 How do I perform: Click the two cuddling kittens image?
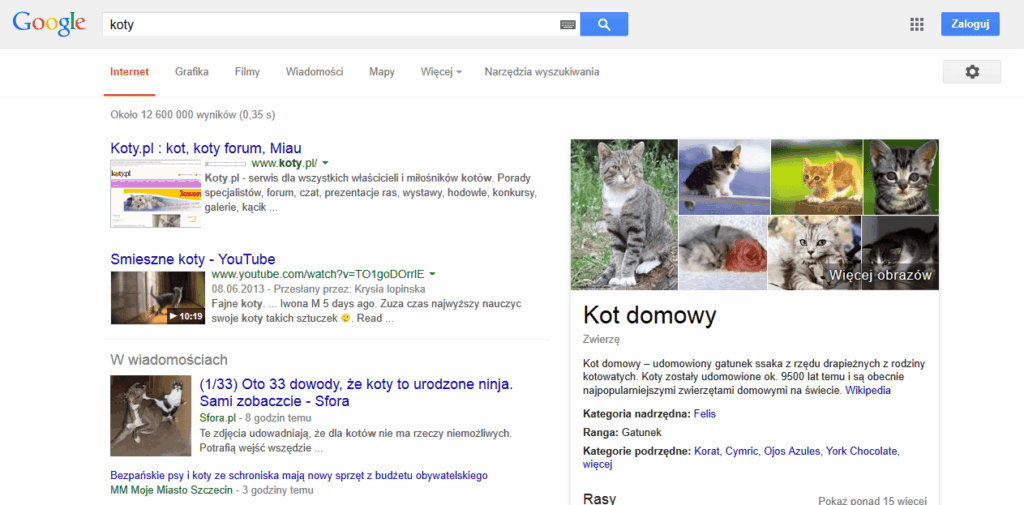tap(814, 253)
